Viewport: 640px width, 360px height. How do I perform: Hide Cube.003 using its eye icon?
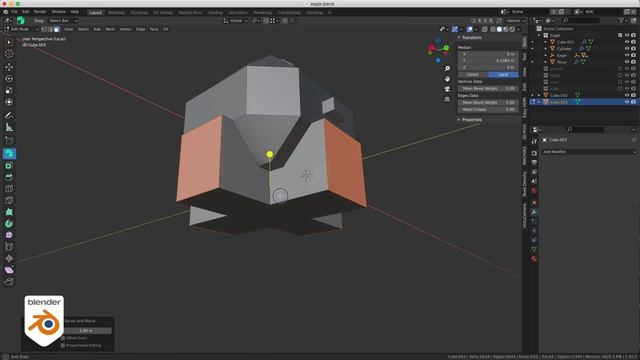(627, 102)
